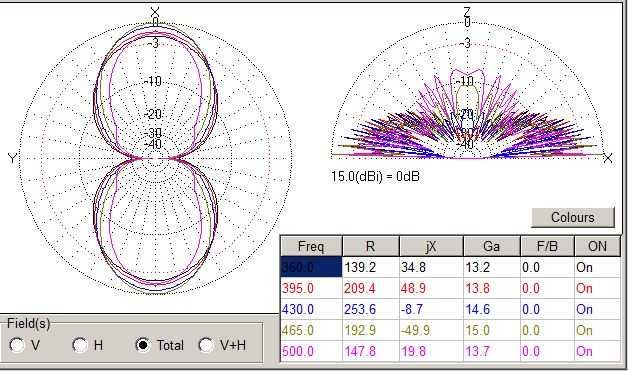This screenshot has width=628, height=371.
Task: Click R value 209.4
Action: pyautogui.click(x=371, y=288)
